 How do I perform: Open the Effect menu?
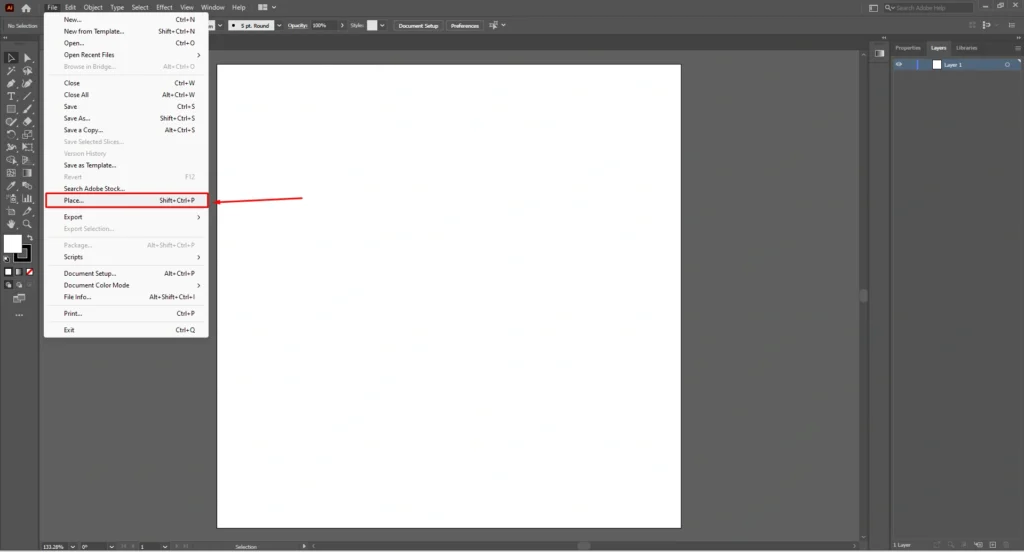point(164,7)
